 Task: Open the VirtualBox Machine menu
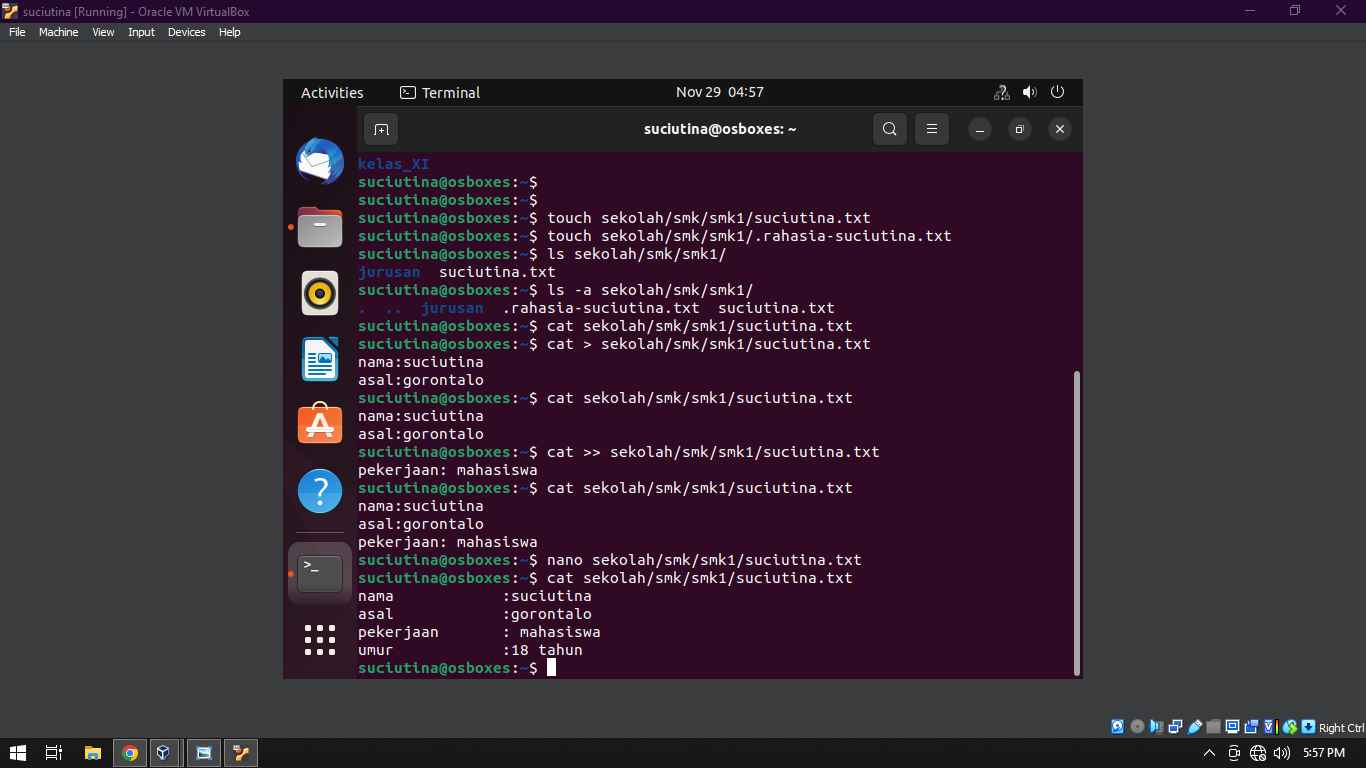[58, 32]
